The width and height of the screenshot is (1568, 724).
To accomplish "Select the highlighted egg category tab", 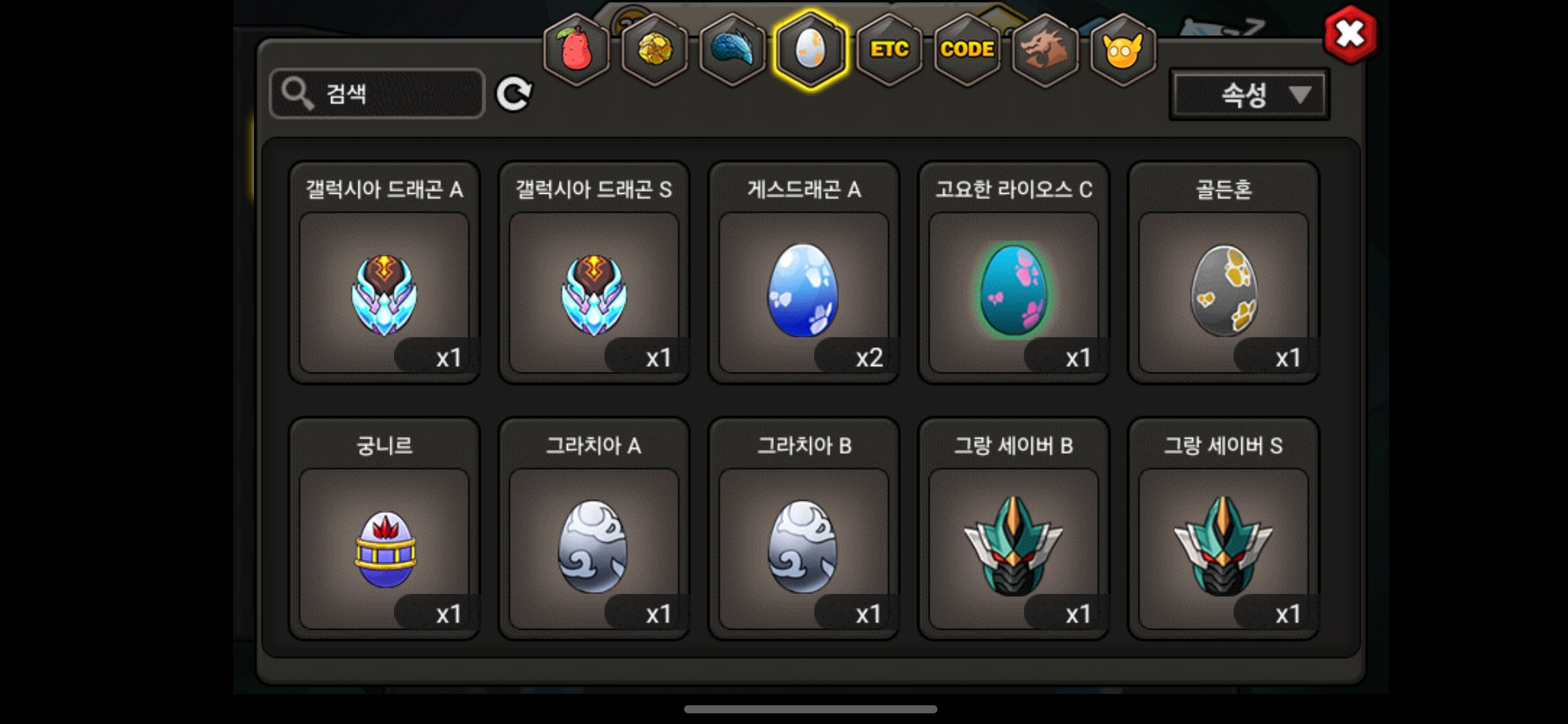I will click(811, 50).
